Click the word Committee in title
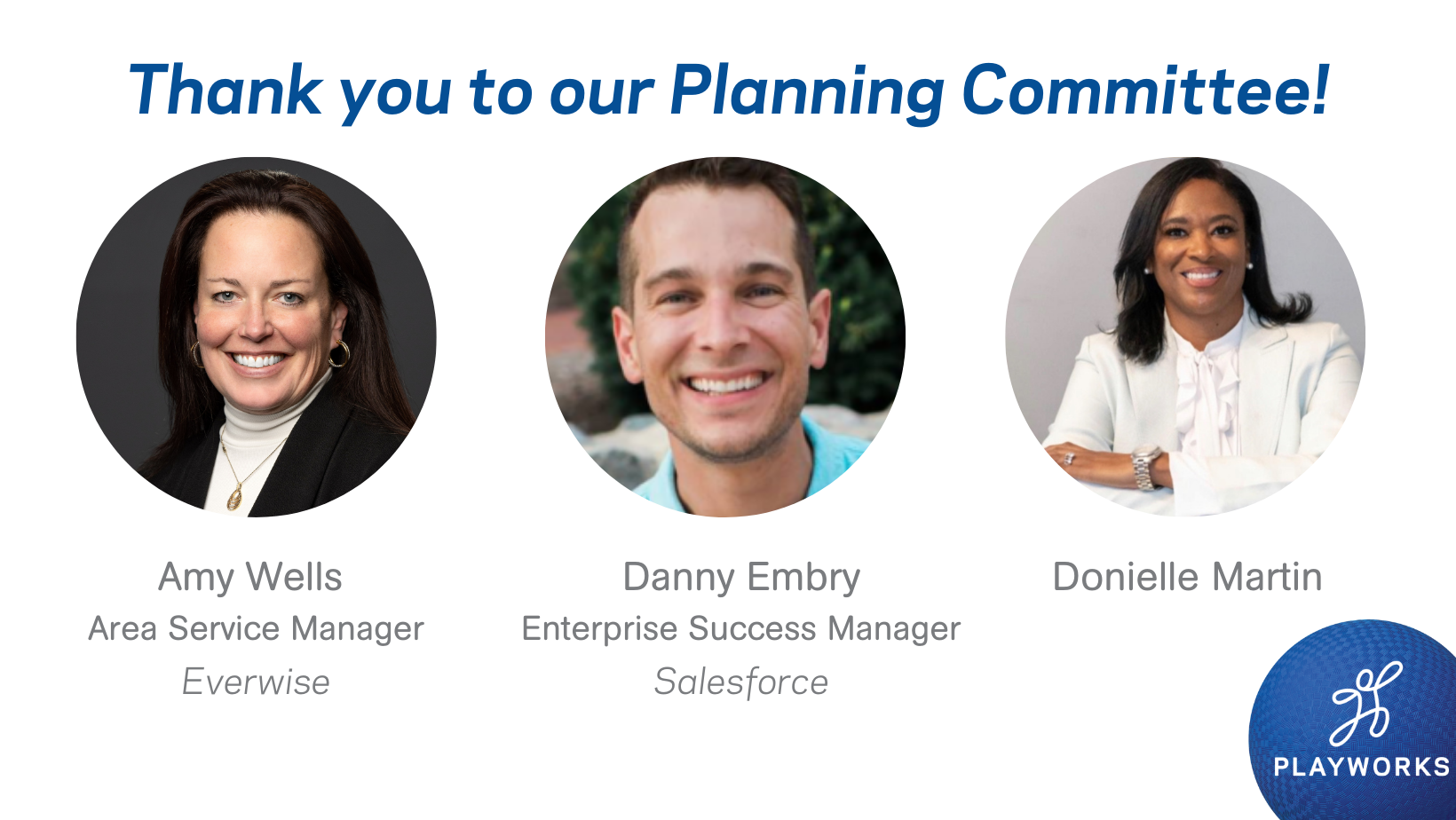Viewport: 1456px width, 820px height. (x=1136, y=91)
